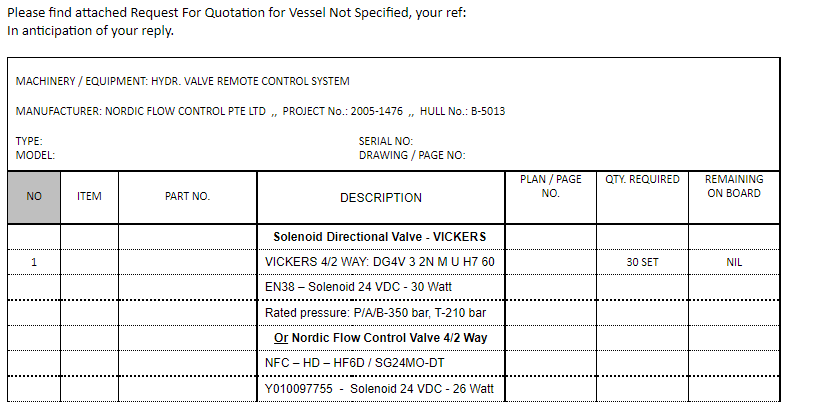The width and height of the screenshot is (822, 420).
Task: Click the MANUFACTURER Nordic Flow Control line
Action: pos(260,111)
